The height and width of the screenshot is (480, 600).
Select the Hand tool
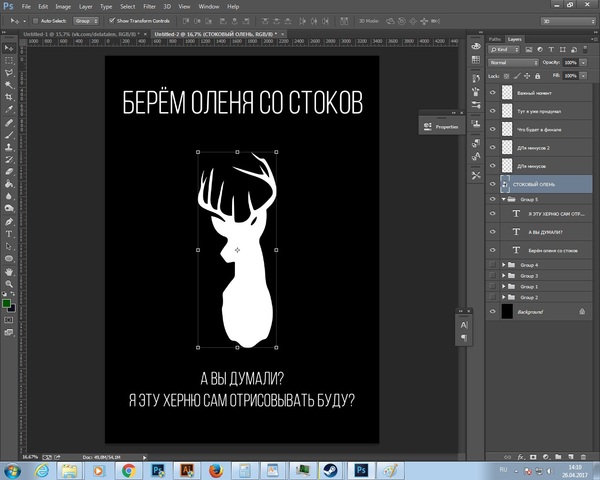(x=9, y=271)
